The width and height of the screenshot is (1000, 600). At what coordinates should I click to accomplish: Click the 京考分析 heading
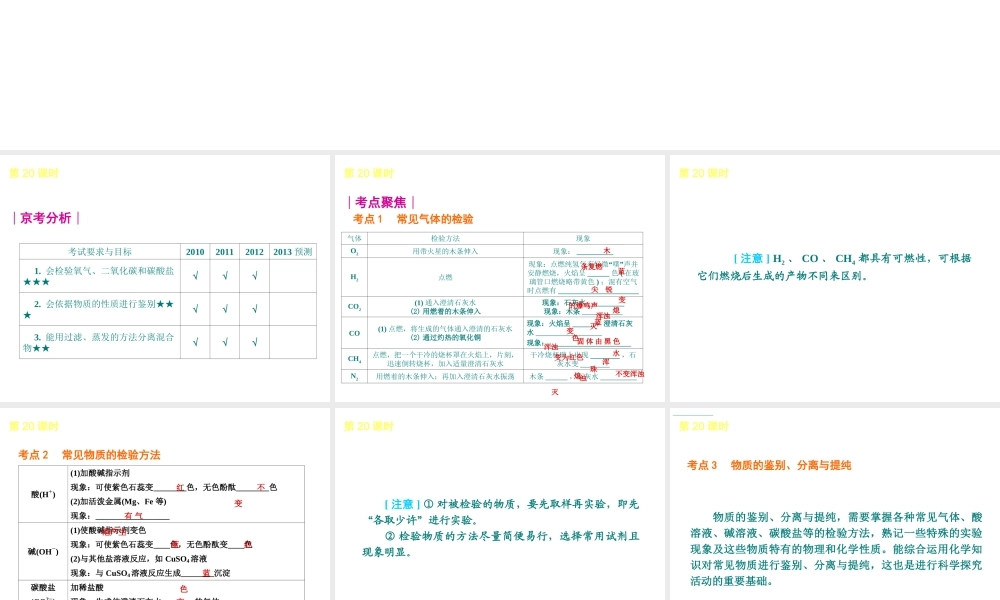pos(46,218)
